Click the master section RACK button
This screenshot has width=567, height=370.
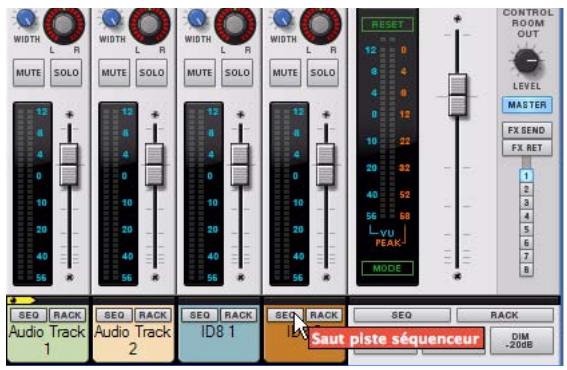click(505, 315)
